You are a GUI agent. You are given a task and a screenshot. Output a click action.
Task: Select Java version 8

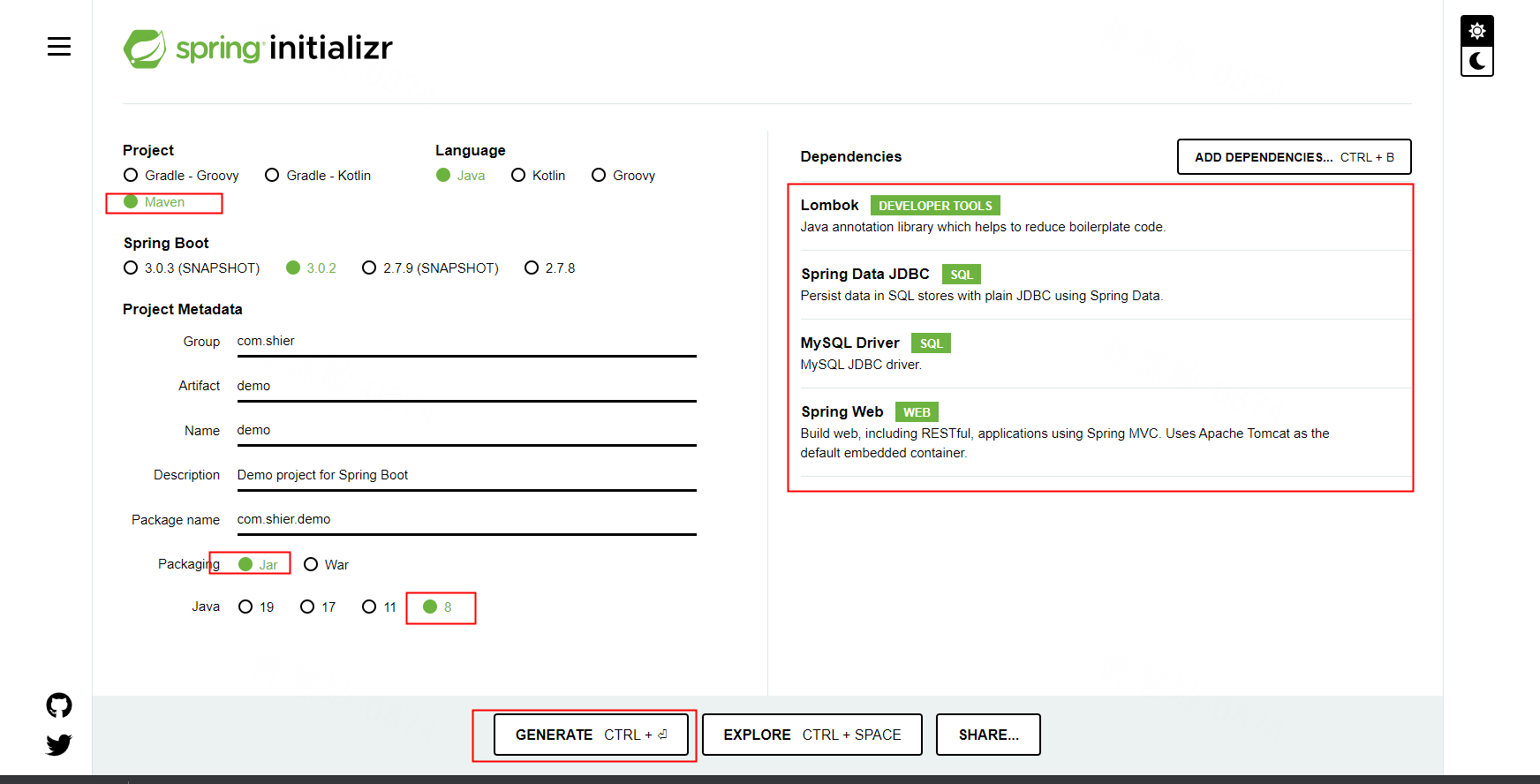[438, 607]
